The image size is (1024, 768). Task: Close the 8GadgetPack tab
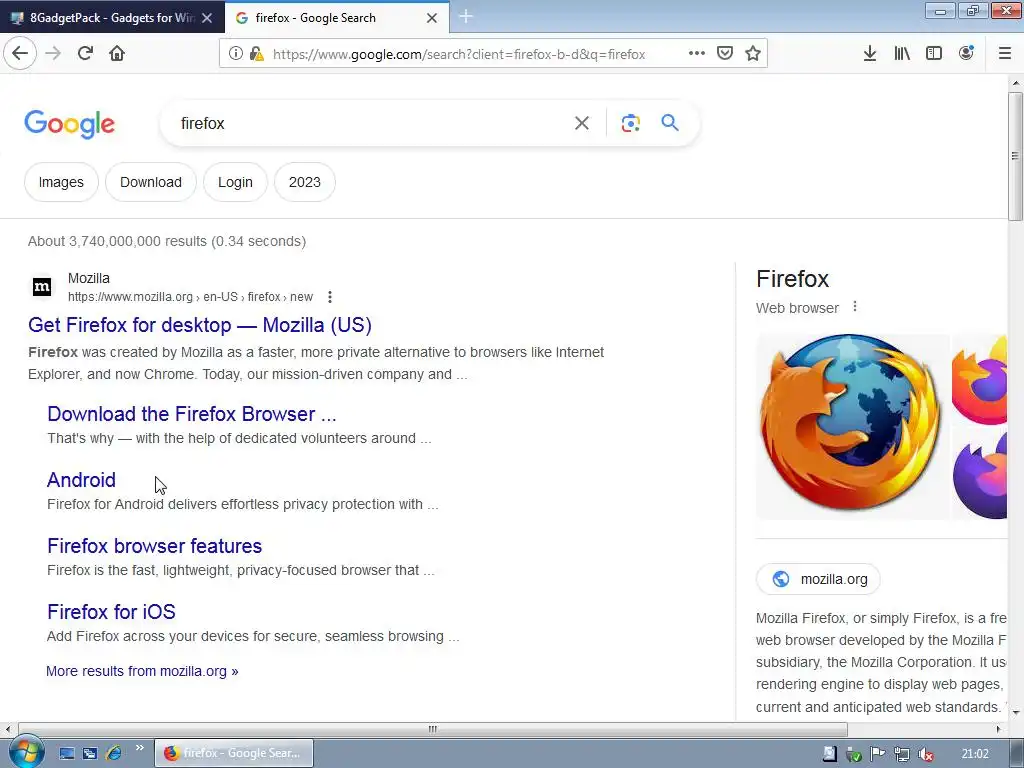pos(207,18)
